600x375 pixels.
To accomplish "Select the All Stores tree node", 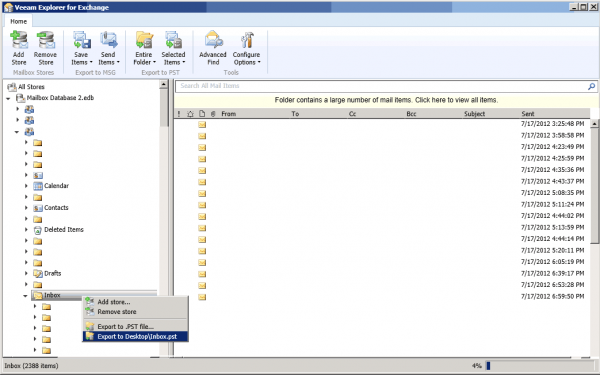I will [x=31, y=87].
